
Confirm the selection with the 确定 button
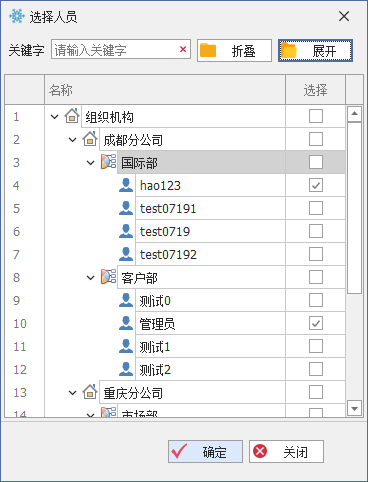pos(205,452)
